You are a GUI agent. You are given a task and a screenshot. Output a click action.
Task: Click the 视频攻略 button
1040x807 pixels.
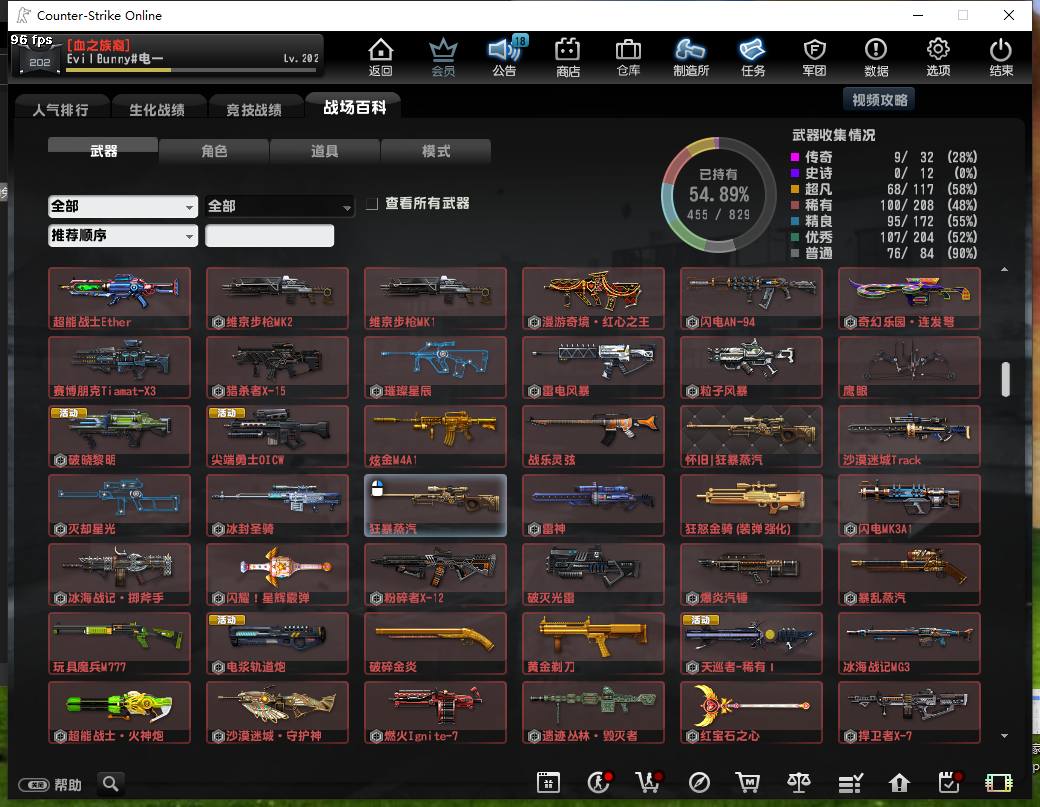point(879,100)
